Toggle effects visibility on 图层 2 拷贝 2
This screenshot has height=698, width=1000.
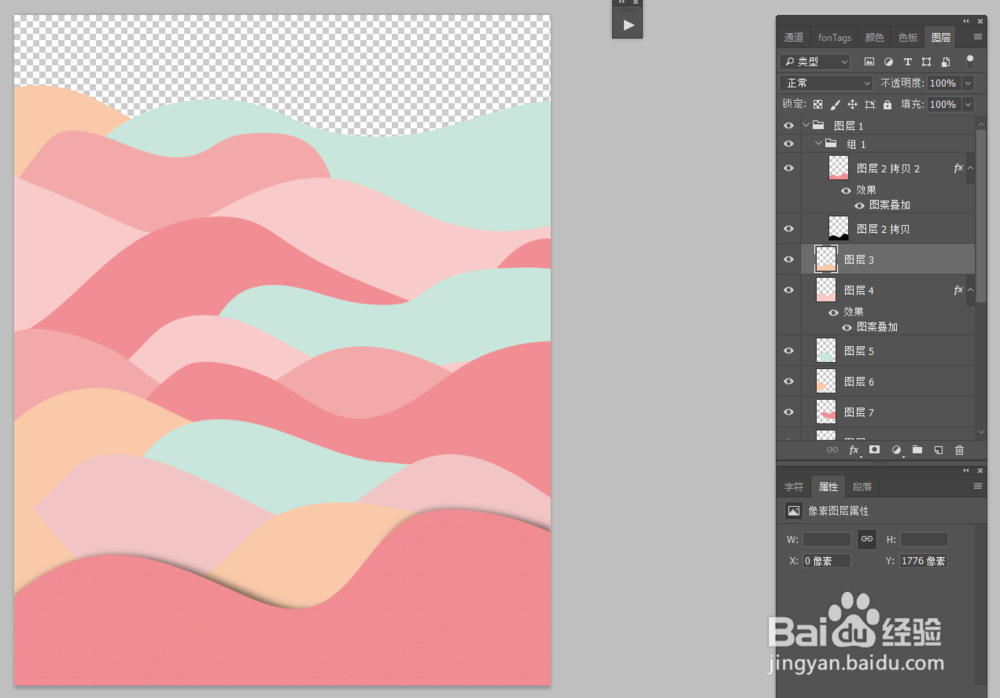[x=846, y=190]
